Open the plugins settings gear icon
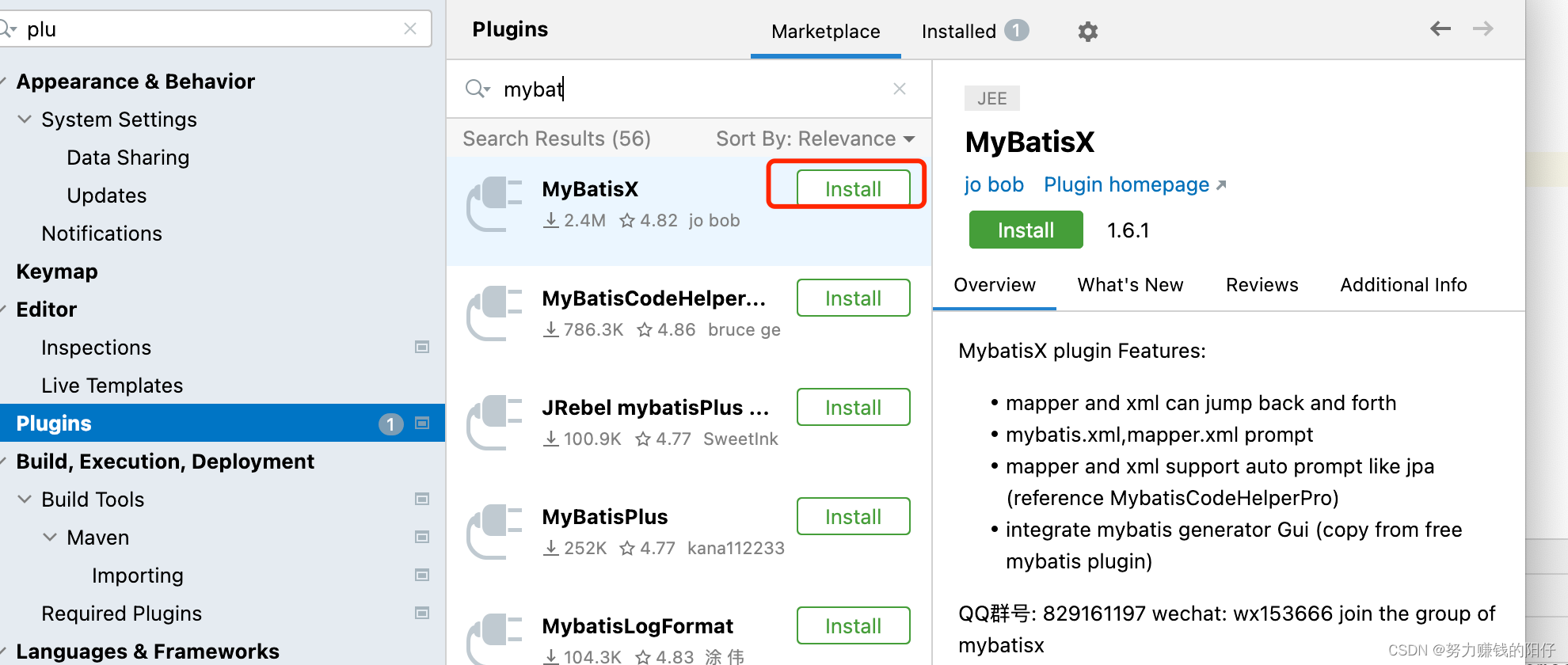 pyautogui.click(x=1088, y=32)
